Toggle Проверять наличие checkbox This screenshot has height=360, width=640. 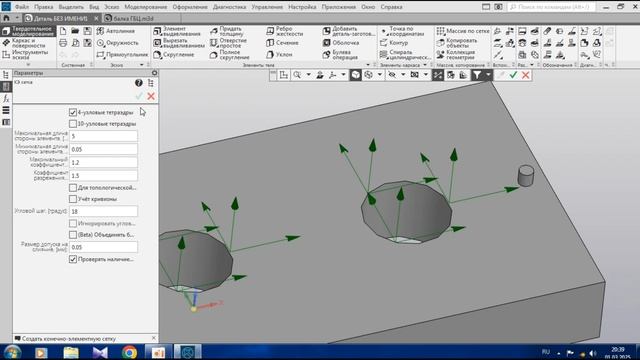click(73, 259)
